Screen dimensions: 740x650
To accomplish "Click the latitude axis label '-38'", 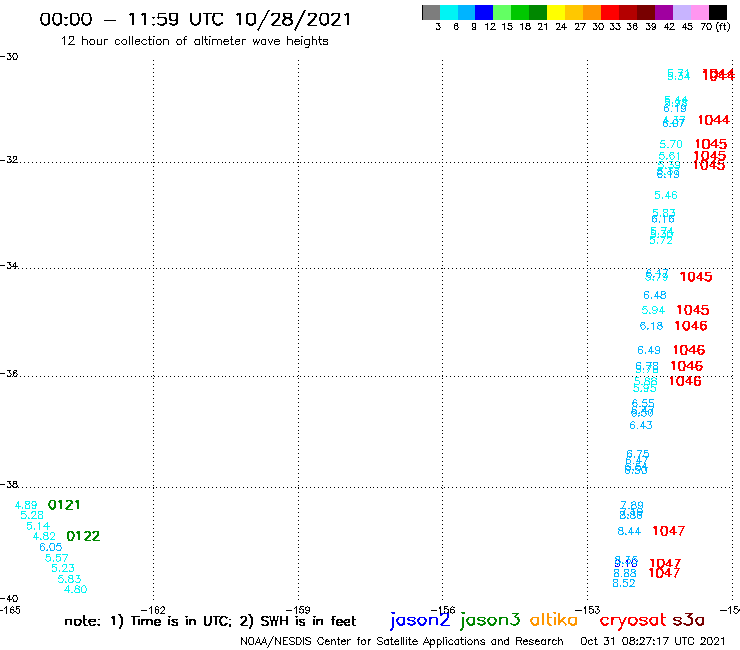I will (x=9, y=485).
